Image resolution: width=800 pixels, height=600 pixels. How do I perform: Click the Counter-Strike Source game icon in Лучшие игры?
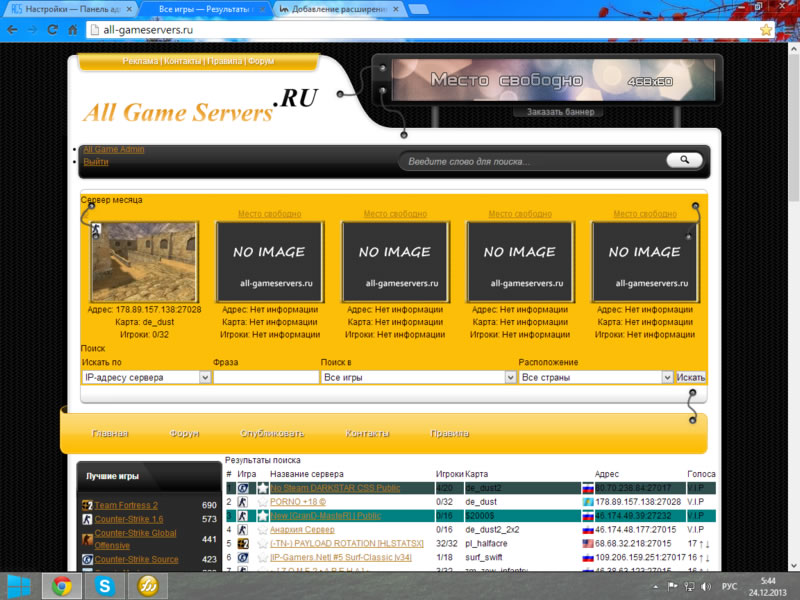point(87,559)
